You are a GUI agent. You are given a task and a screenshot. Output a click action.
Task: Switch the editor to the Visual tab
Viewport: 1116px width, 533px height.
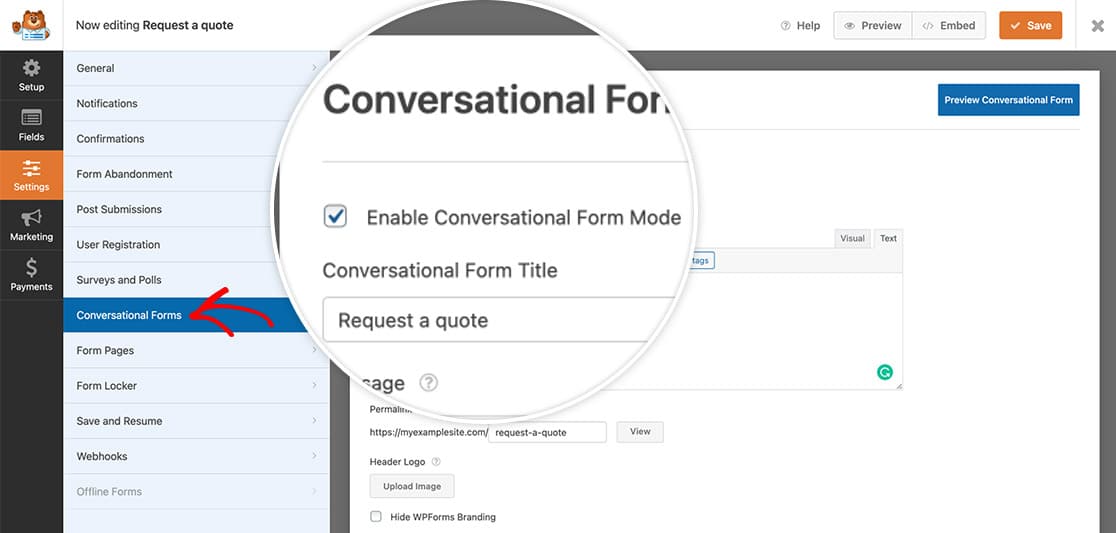click(852, 238)
